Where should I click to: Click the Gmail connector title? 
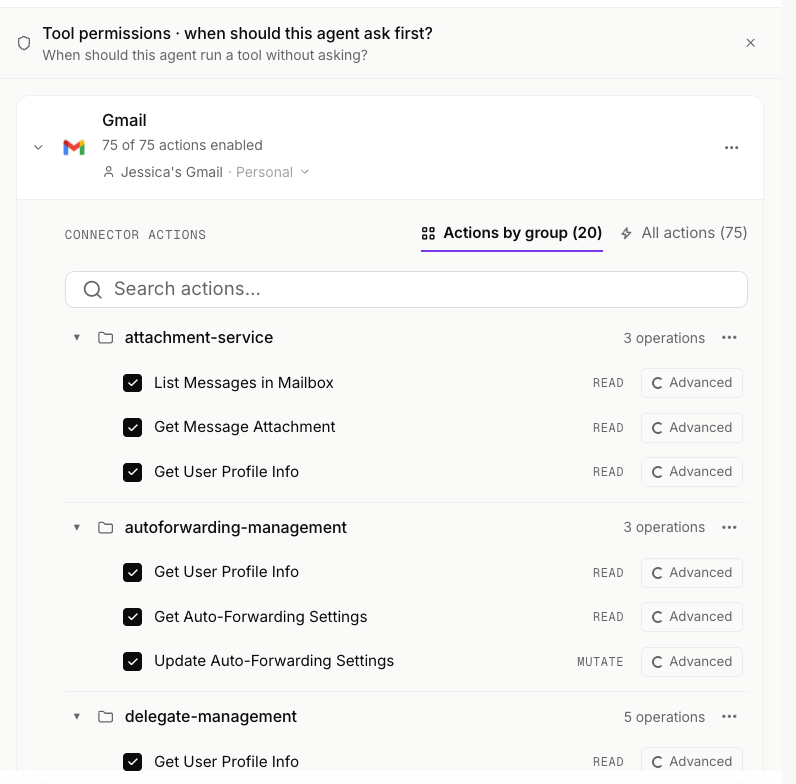(124, 120)
